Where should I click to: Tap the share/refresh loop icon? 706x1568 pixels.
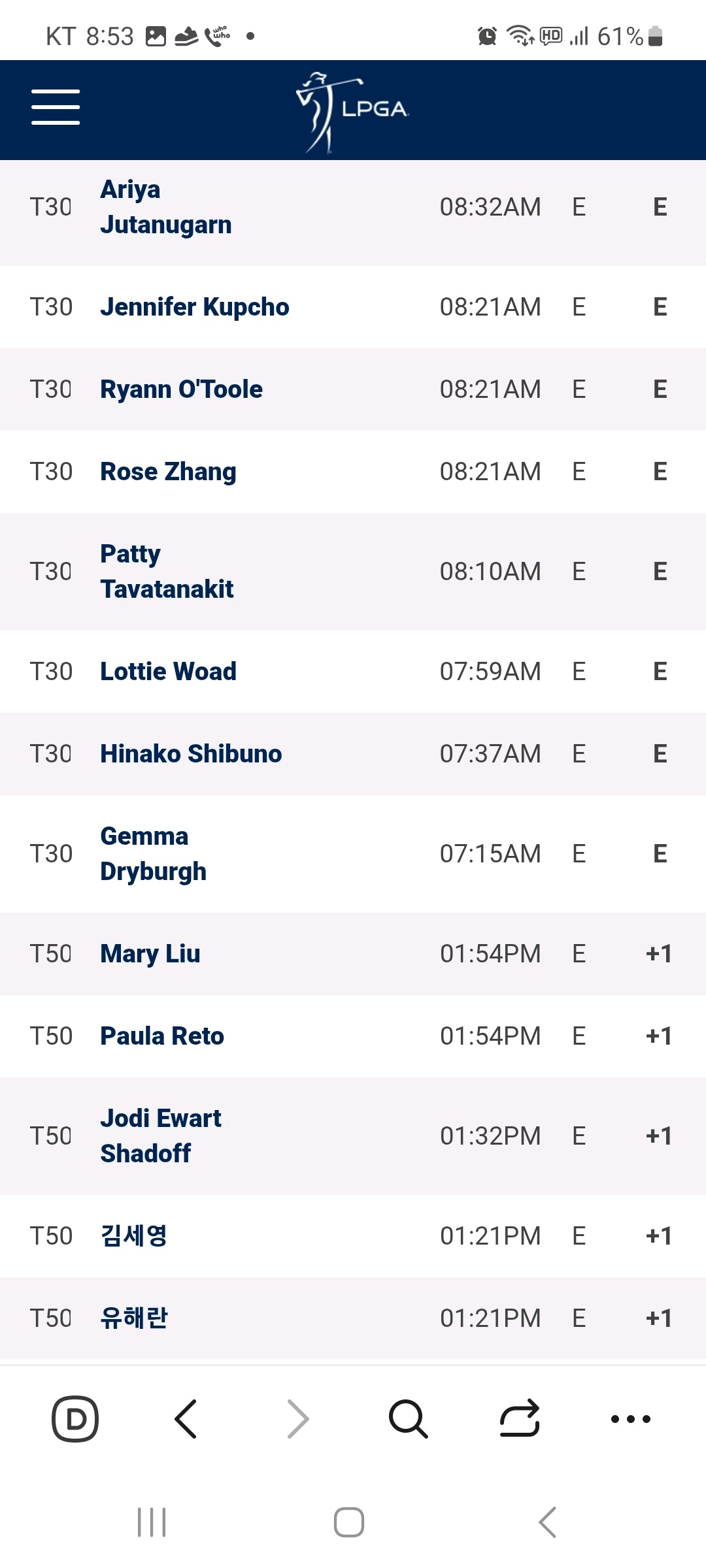[x=520, y=1419]
